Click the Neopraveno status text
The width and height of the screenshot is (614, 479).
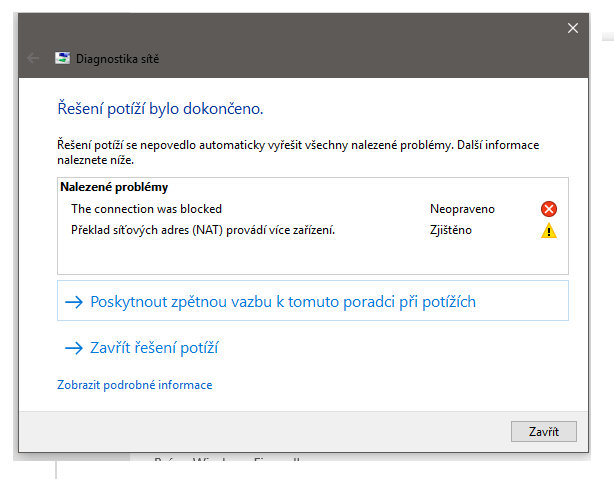[x=462, y=209]
